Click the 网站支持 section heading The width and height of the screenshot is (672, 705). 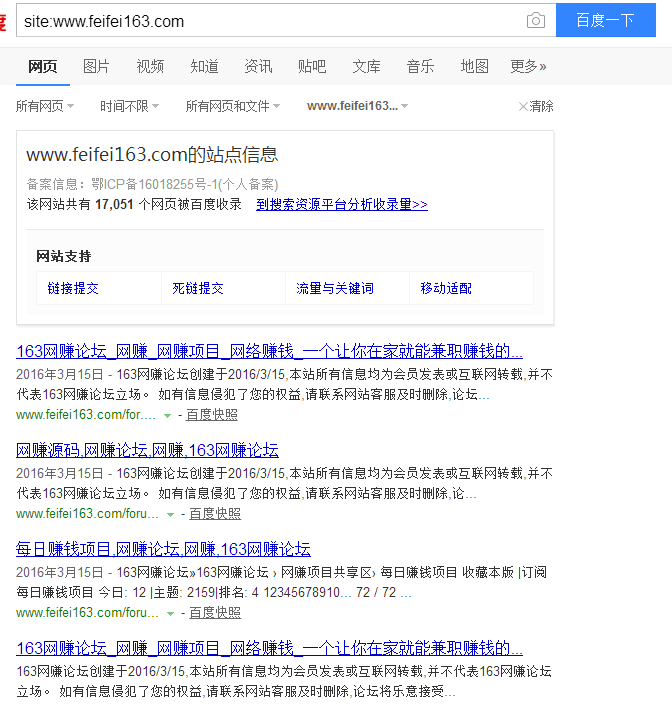(64, 256)
